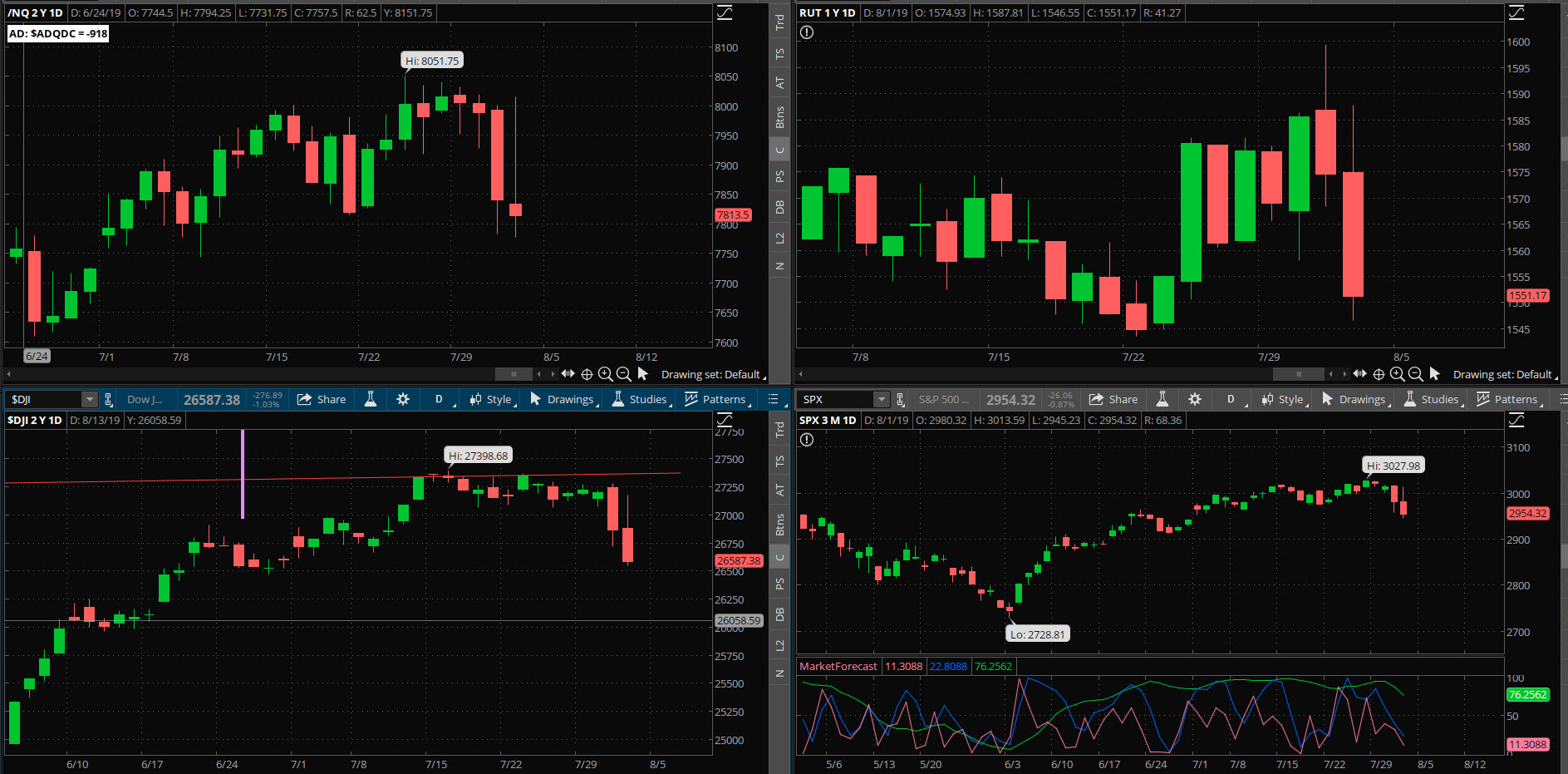Click the chart mode icon above SPX price axis

coord(1516,420)
